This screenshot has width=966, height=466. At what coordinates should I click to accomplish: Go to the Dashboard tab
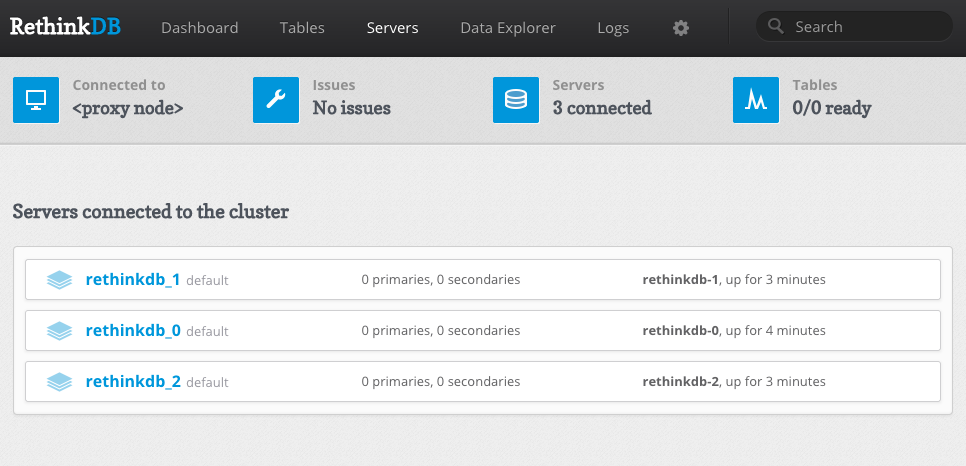pos(200,28)
